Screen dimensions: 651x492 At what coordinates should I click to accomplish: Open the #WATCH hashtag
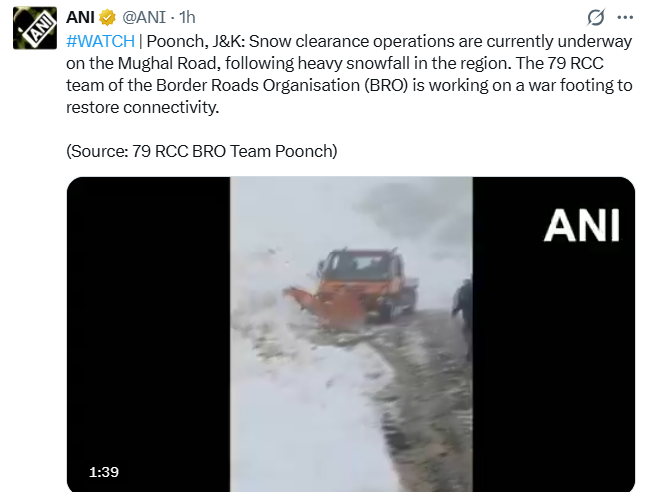click(100, 42)
